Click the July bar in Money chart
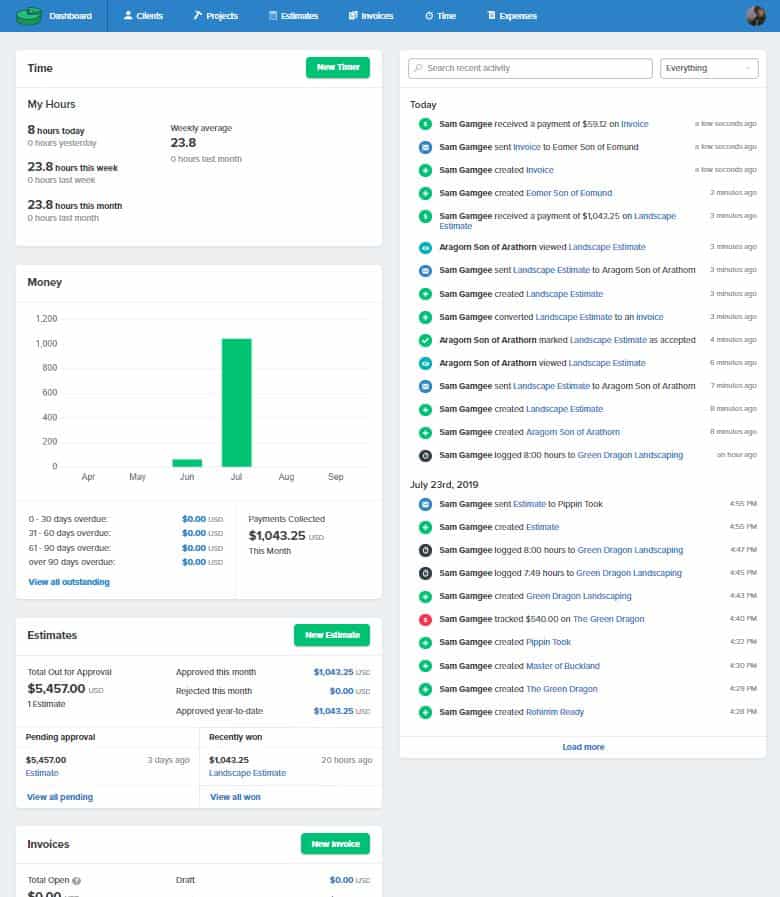The width and height of the screenshot is (780, 897). 237,403
